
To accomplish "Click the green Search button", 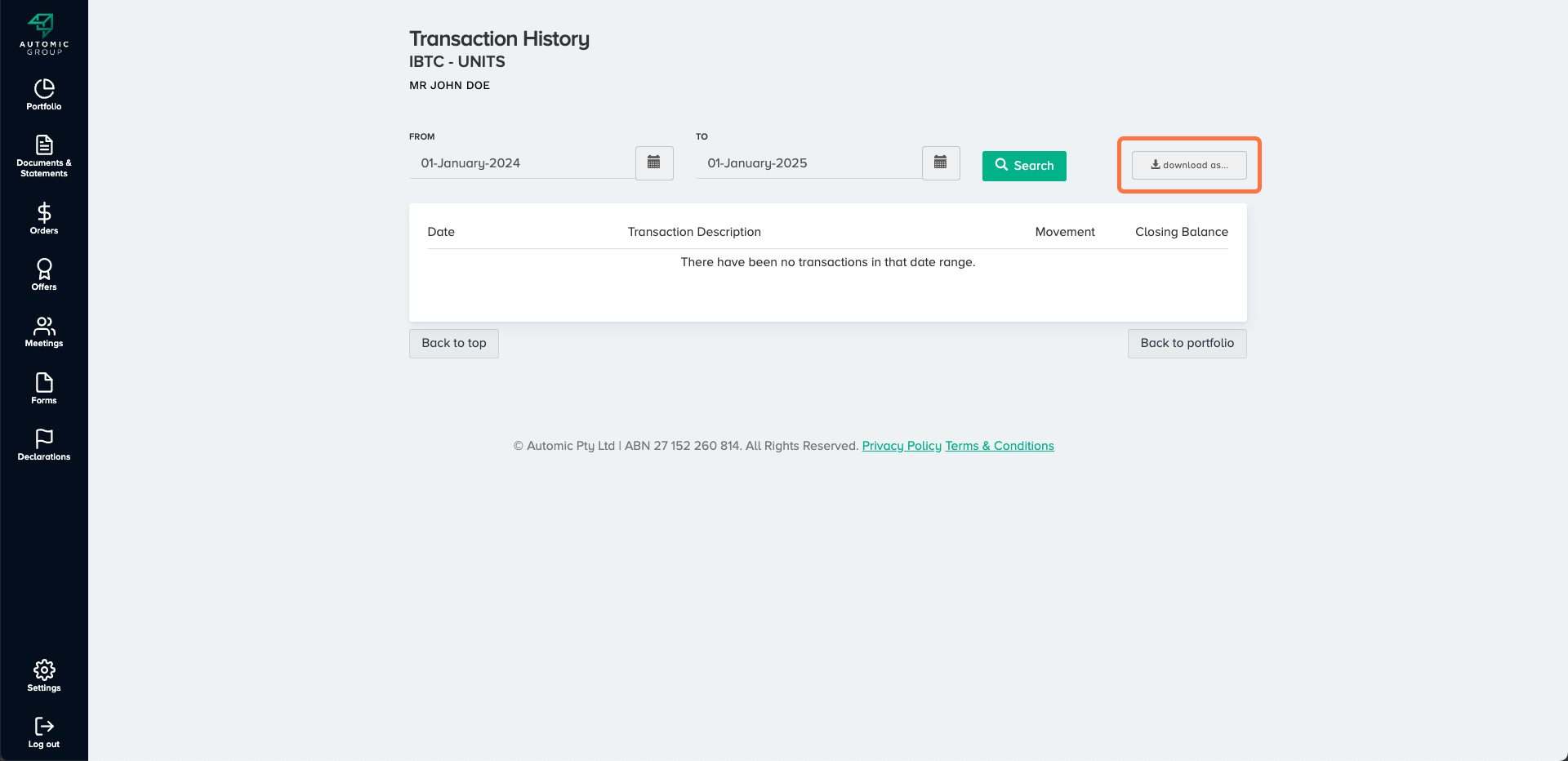I will coord(1024,166).
